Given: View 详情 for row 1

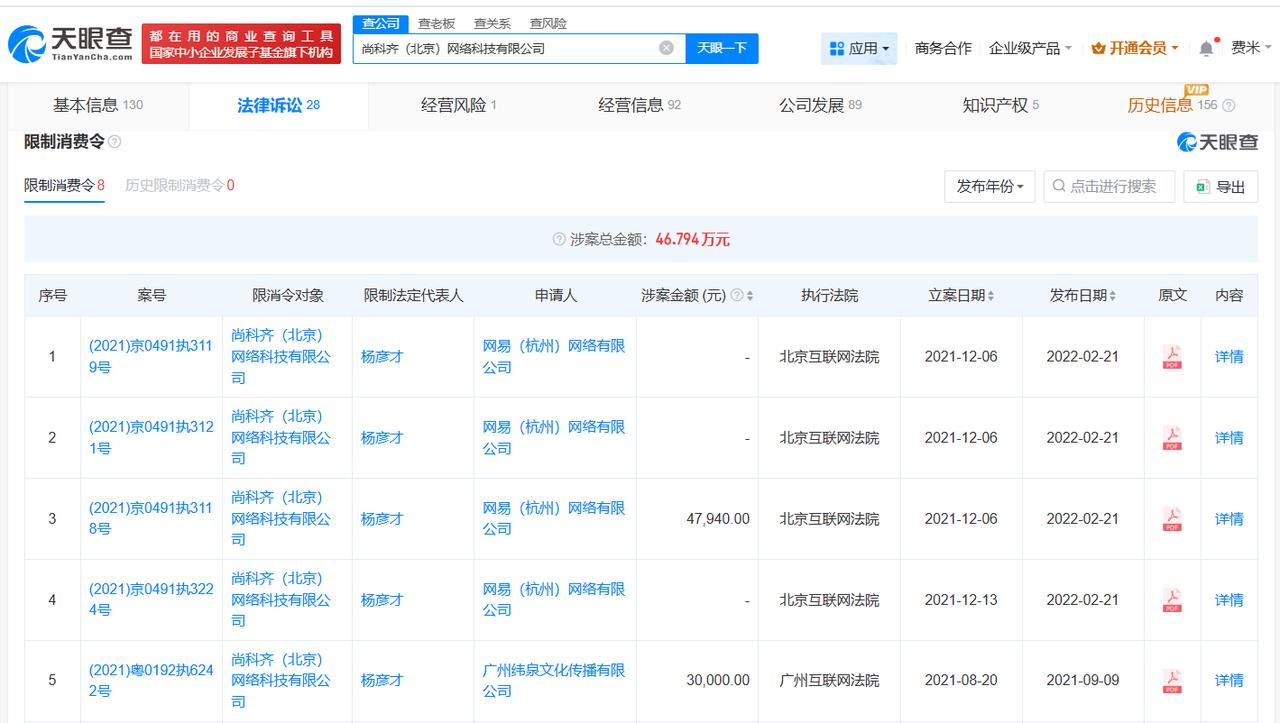Looking at the screenshot, I should coord(1229,356).
